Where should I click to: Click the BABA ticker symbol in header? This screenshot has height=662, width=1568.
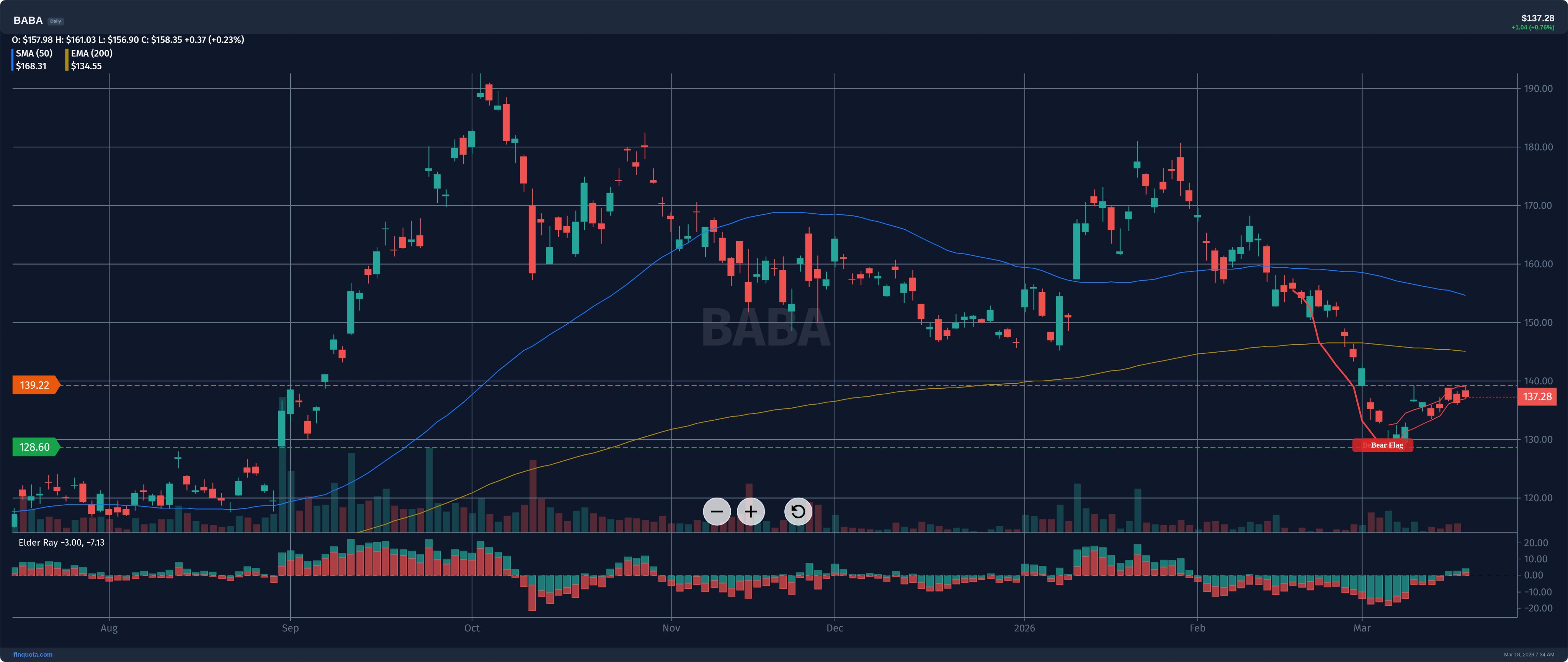point(28,20)
